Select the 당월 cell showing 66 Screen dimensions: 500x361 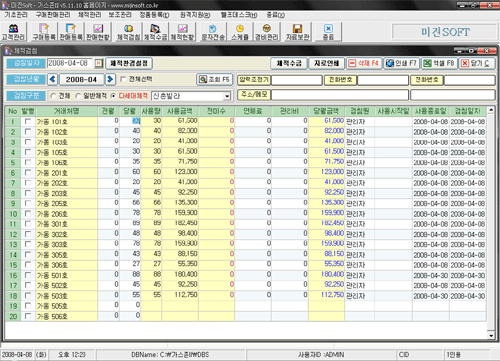(x=130, y=203)
